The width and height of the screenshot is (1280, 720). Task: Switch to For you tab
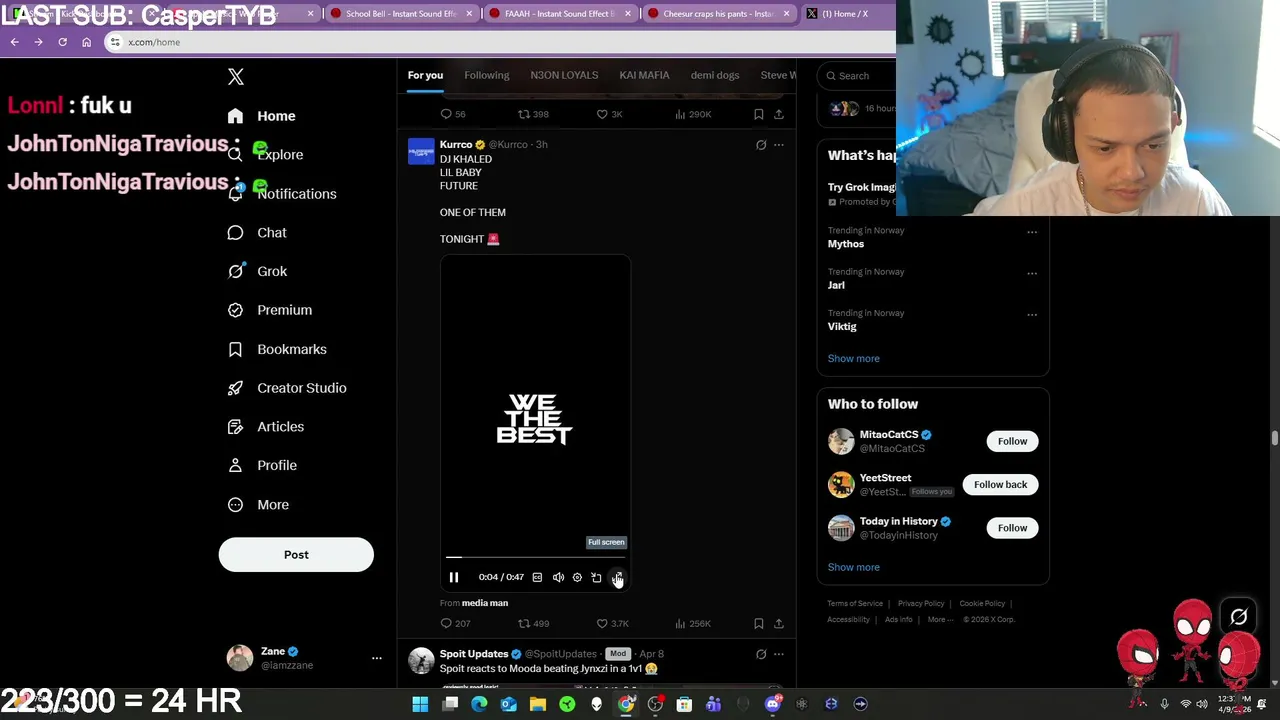click(425, 75)
